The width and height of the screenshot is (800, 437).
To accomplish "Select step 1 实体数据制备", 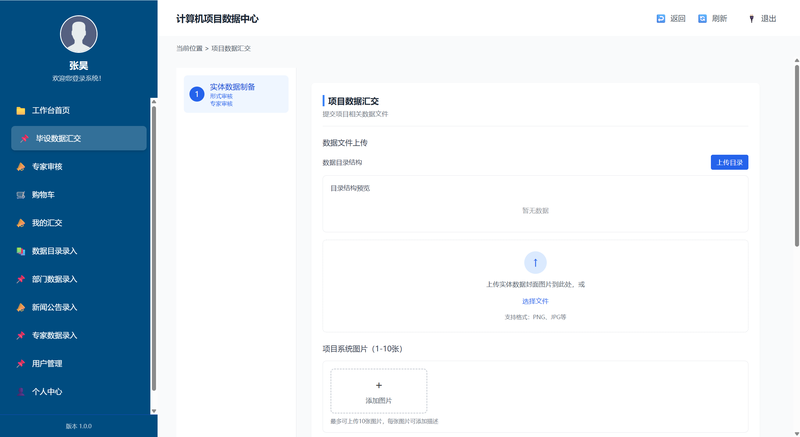I will [236, 94].
